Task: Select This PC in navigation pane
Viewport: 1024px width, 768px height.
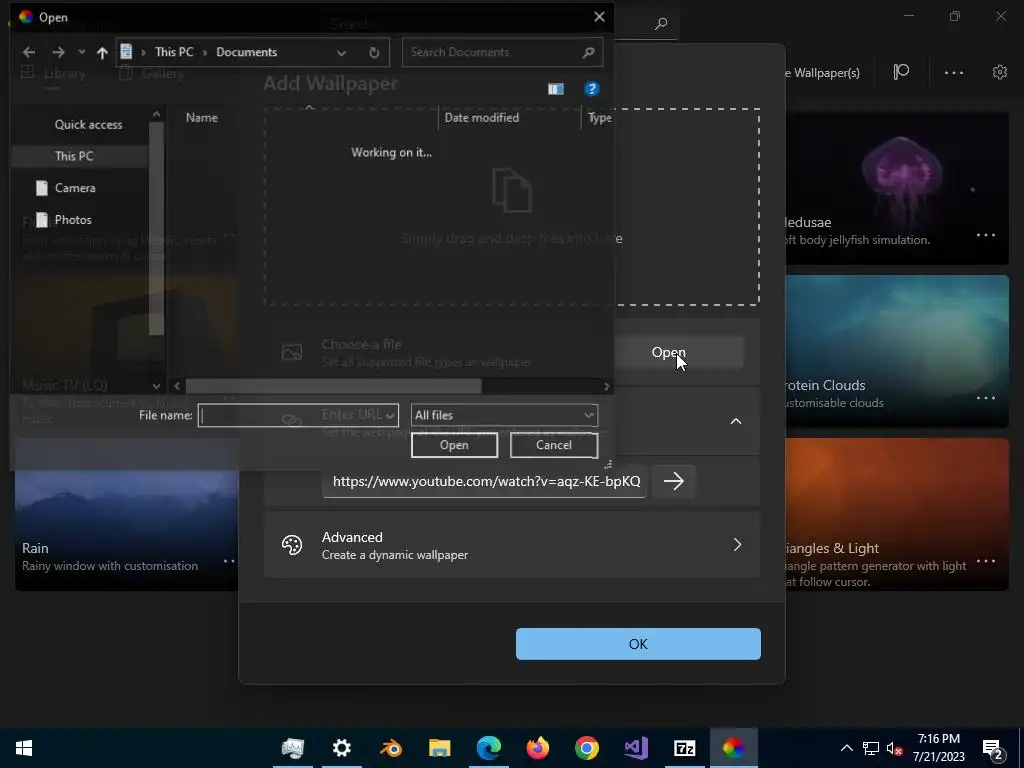Action: tap(74, 156)
